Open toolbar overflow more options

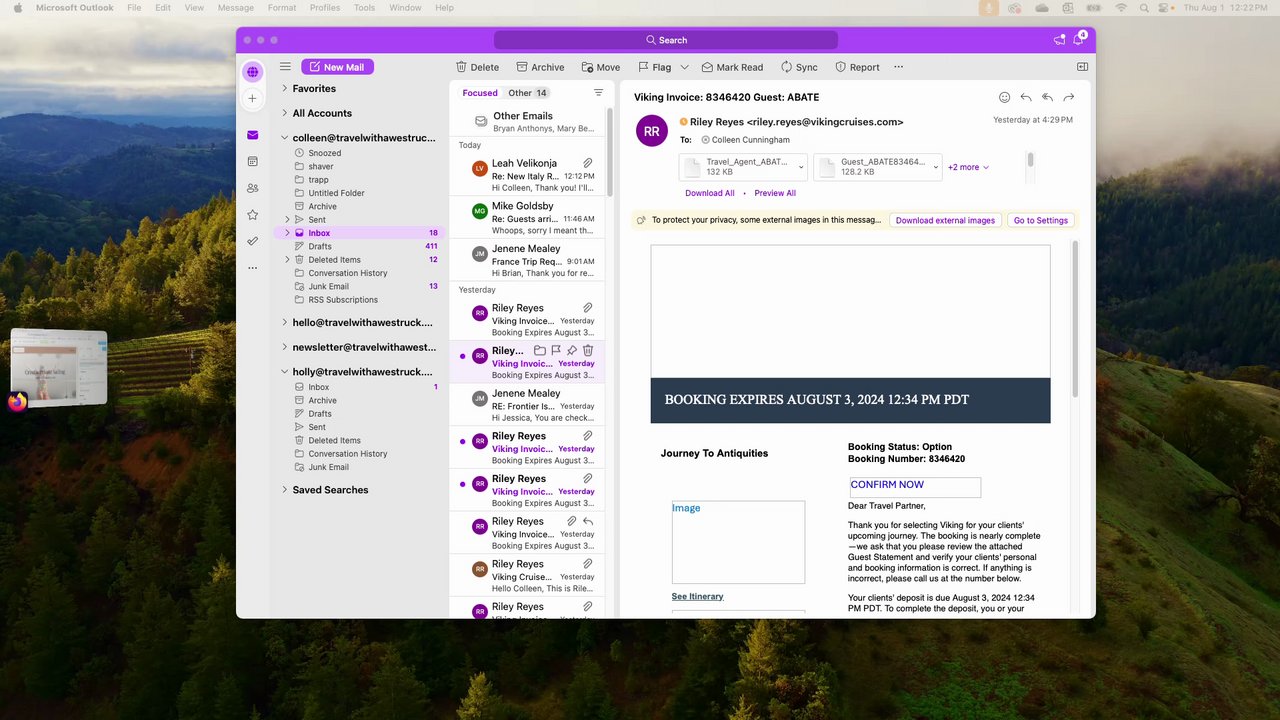(x=898, y=67)
